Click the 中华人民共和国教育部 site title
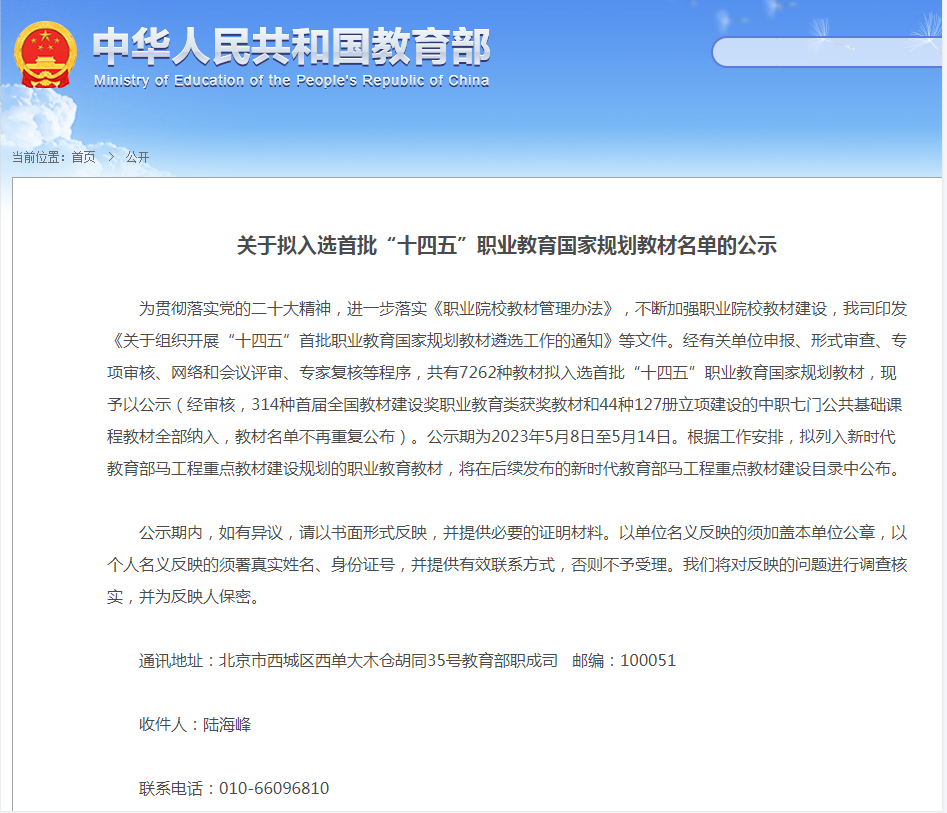This screenshot has height=813, width=947. coord(291,45)
